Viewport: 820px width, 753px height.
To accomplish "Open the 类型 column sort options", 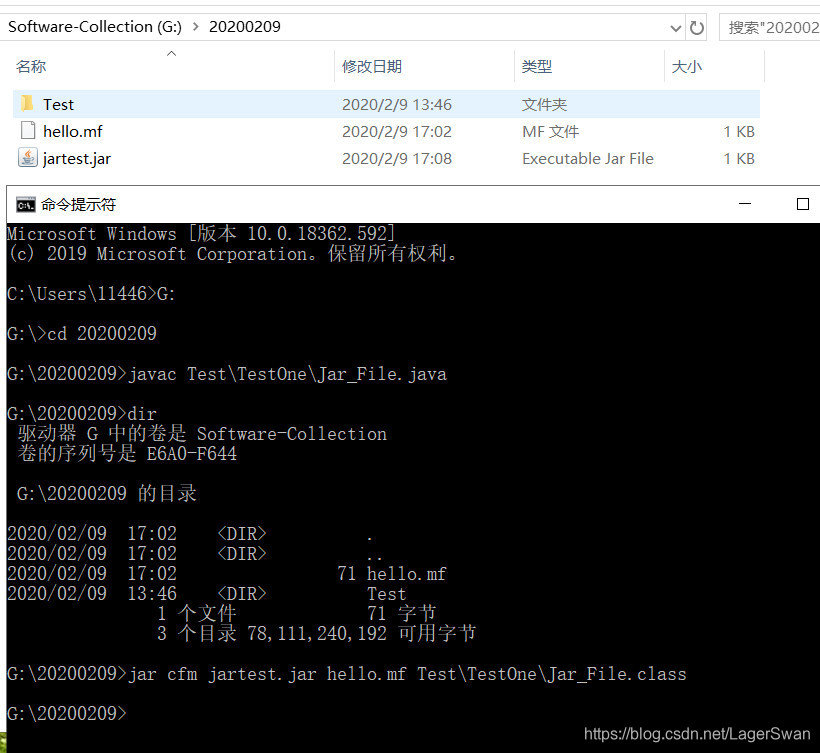I will [536, 66].
